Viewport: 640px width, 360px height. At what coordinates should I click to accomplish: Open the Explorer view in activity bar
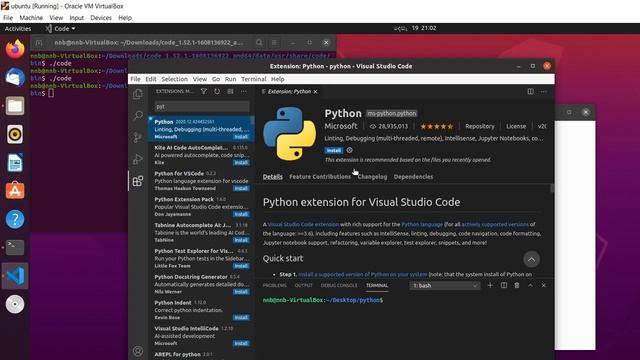click(x=138, y=94)
